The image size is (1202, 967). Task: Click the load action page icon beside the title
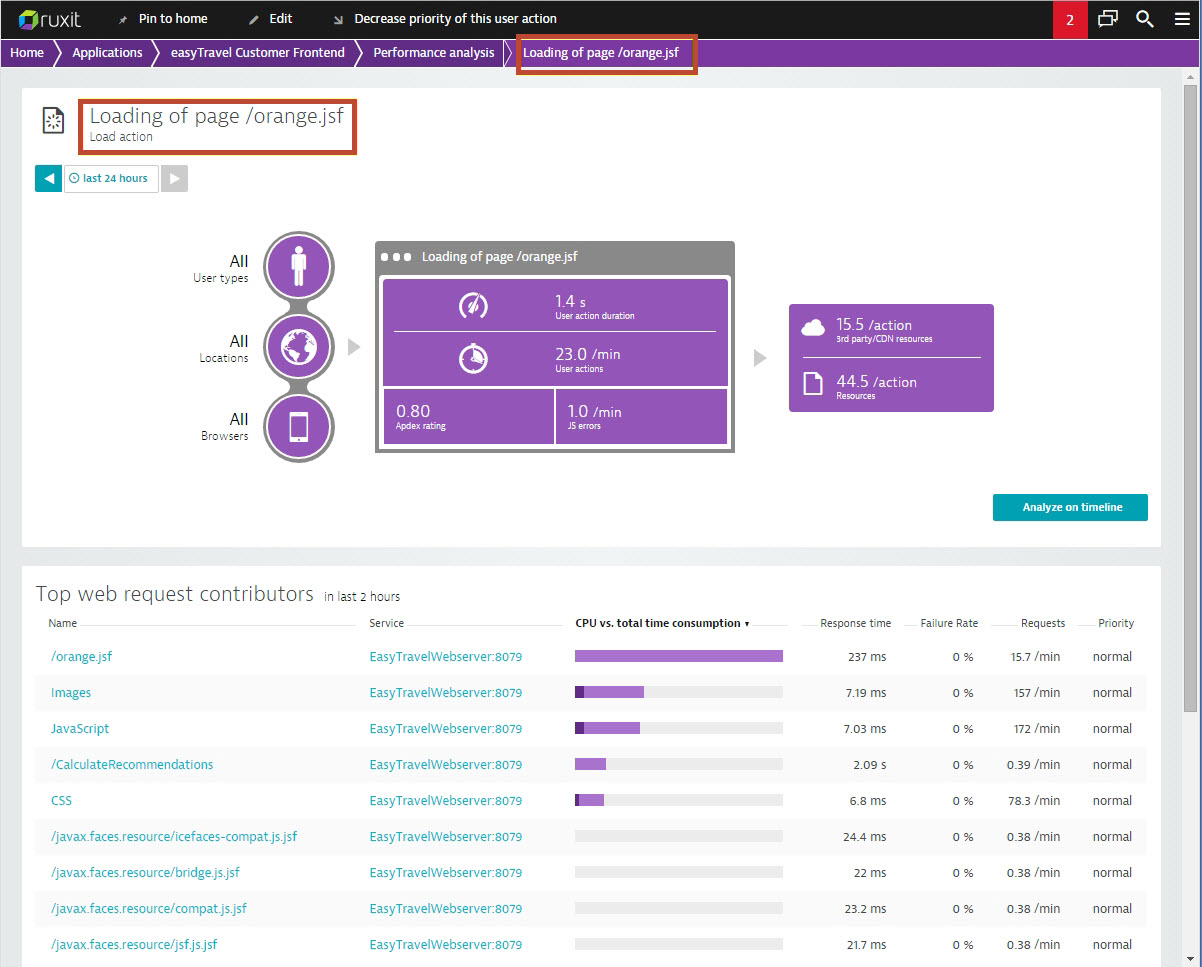pos(53,120)
